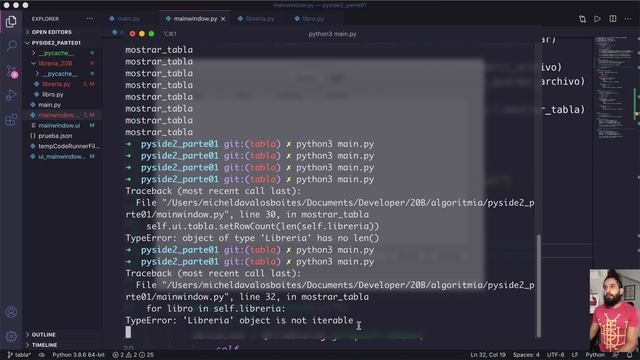Click the setRowCount(len(self.libreria)) line
The width and height of the screenshot is (640, 360).
[x=263, y=226]
